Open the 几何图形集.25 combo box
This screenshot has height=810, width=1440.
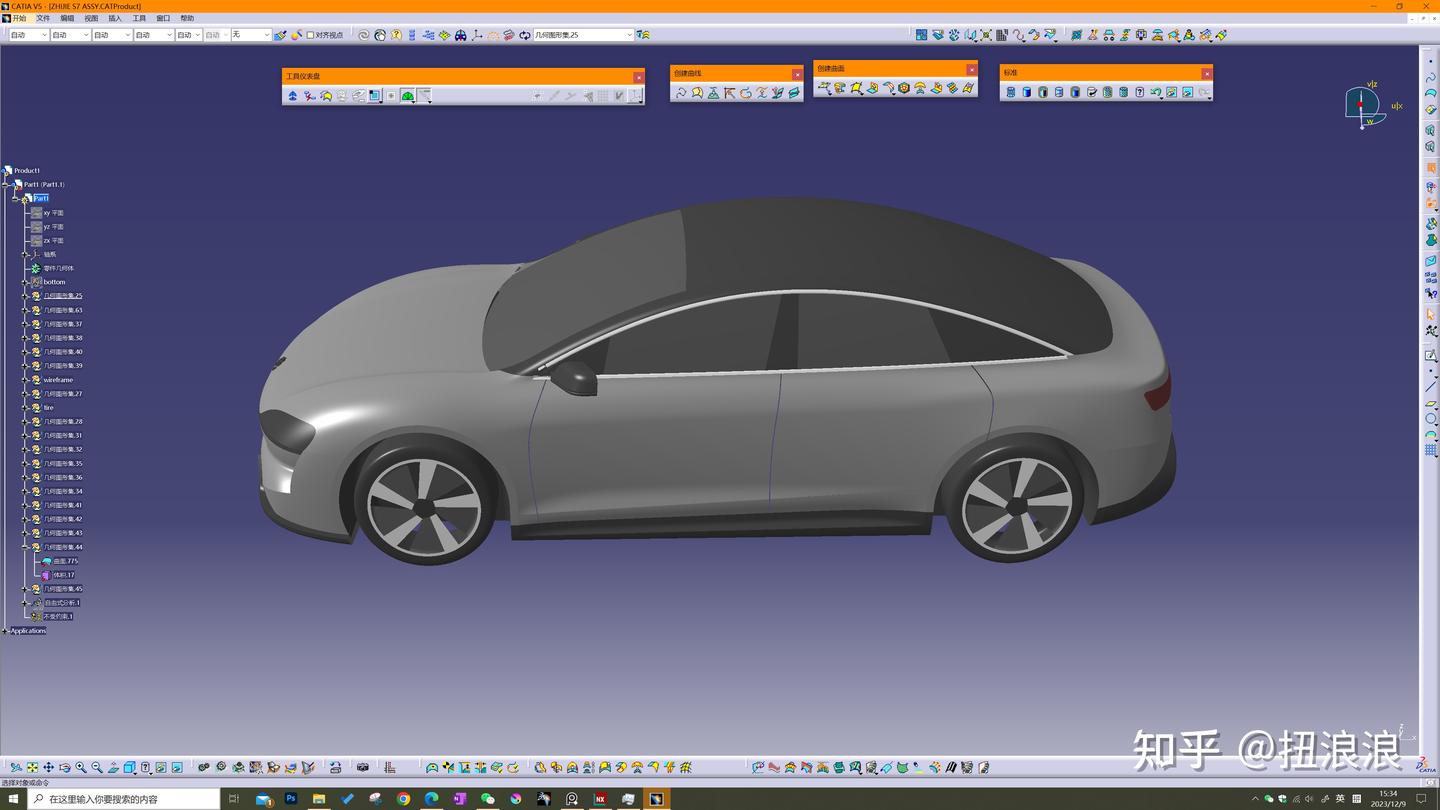(x=627, y=33)
